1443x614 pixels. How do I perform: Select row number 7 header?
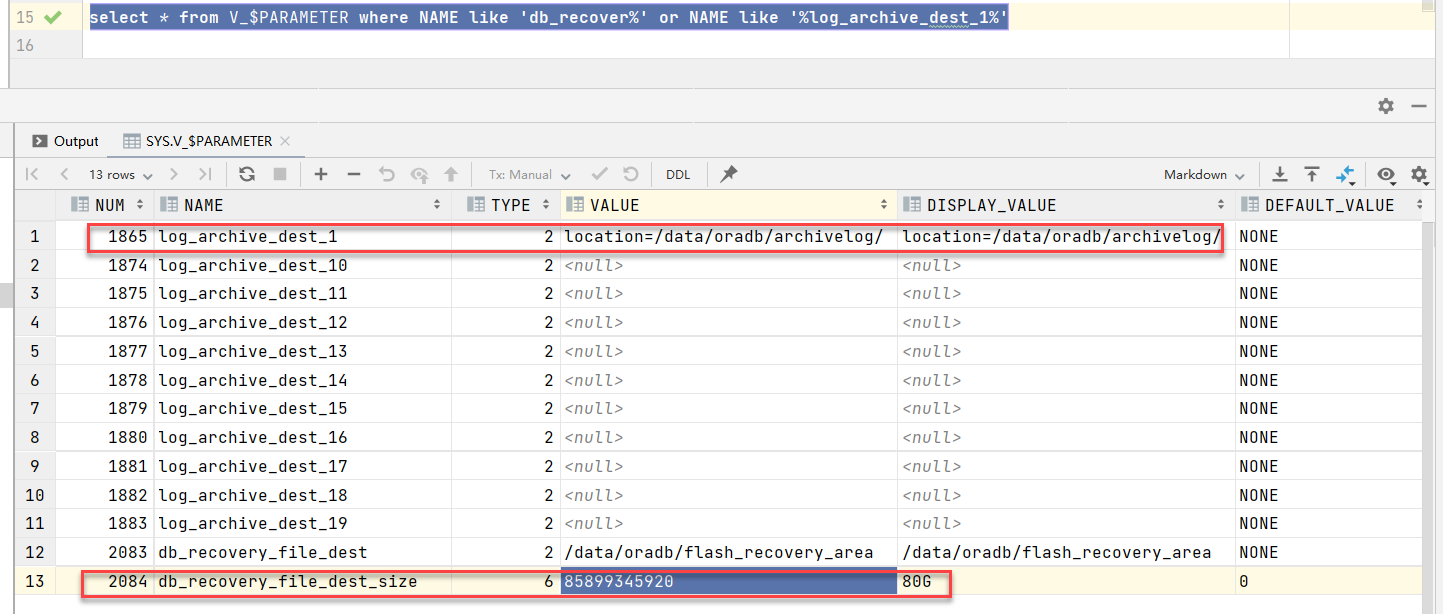[33, 408]
